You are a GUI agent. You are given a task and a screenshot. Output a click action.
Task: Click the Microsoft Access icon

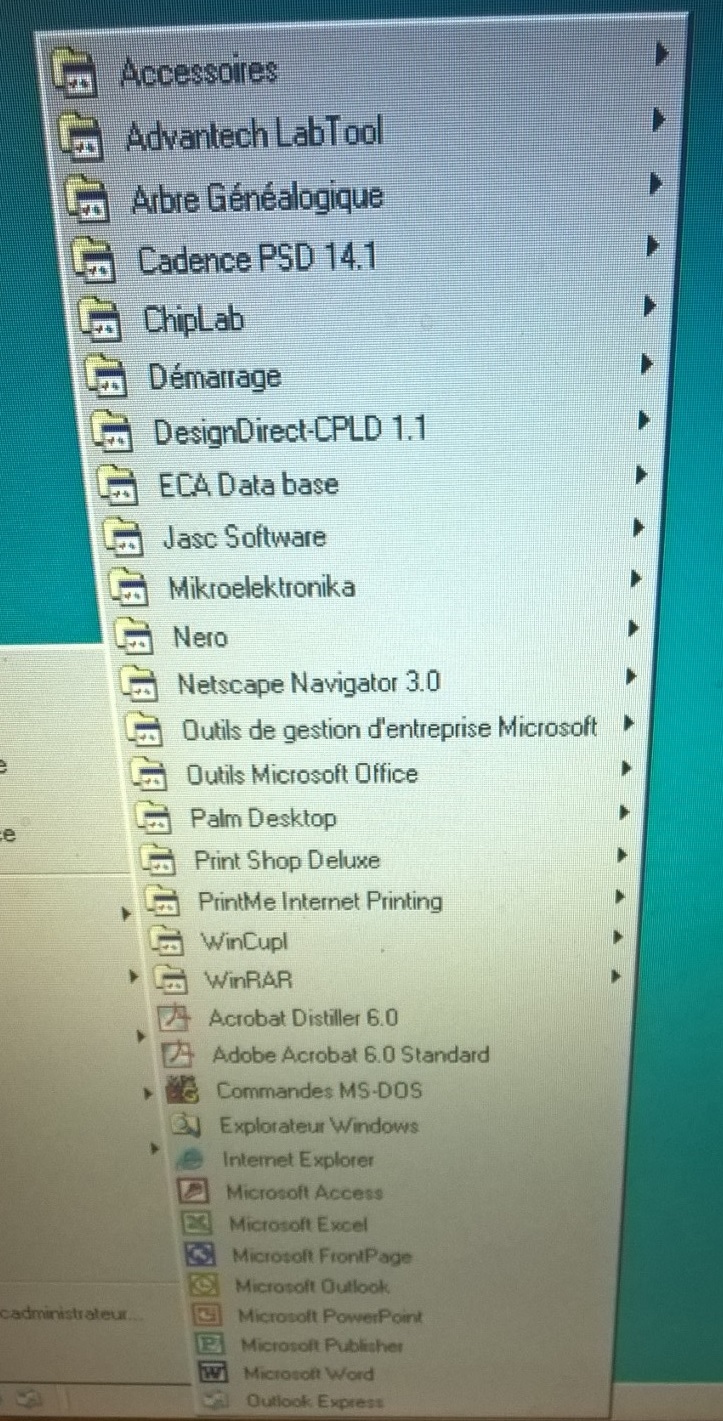click(191, 1192)
